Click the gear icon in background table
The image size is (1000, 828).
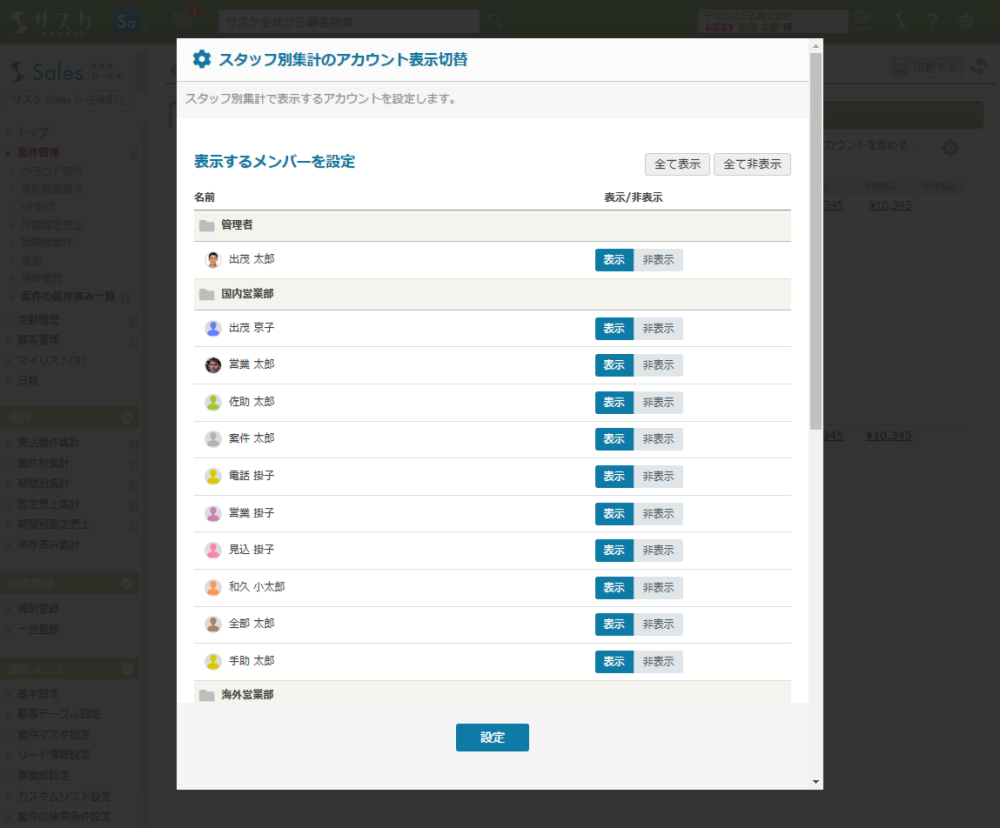point(950,147)
